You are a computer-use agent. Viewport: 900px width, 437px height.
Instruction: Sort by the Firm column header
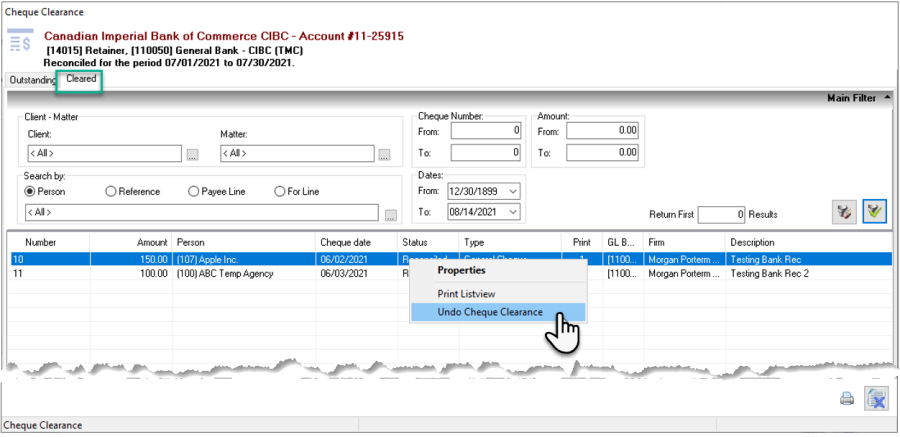[684, 242]
